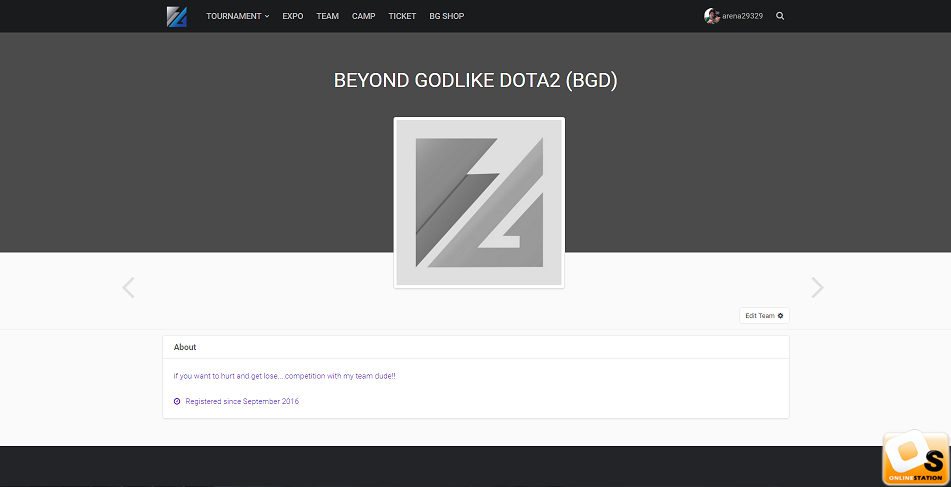Click the team description about hurt and lose
This screenshot has height=487, width=951.
coord(284,376)
